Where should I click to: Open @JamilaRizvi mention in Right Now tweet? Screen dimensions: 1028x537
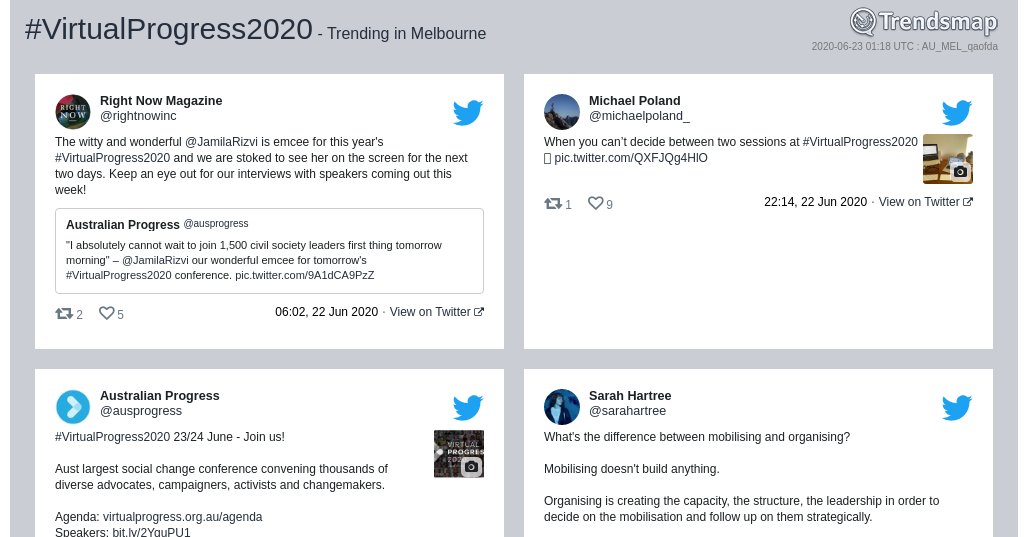[x=220, y=142]
